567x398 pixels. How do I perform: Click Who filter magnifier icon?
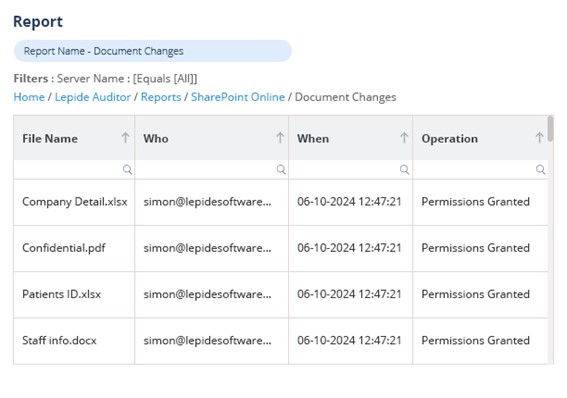click(281, 170)
